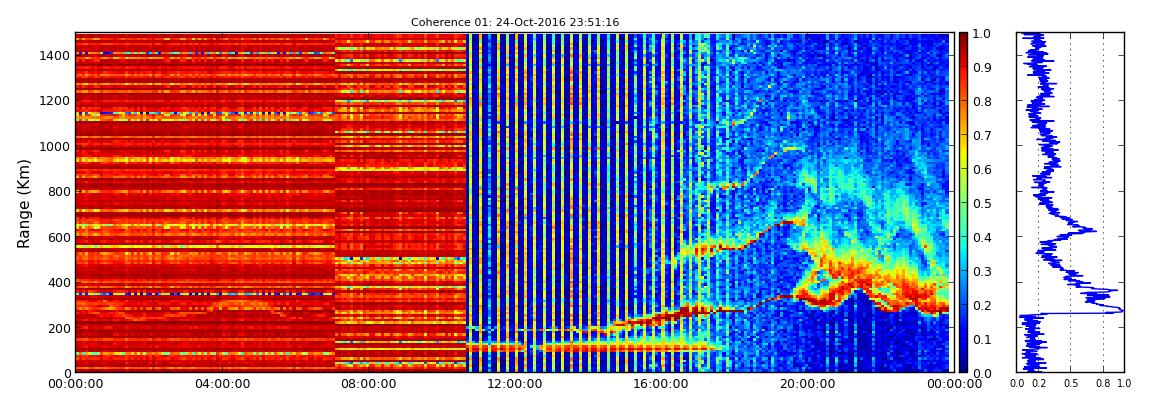Click the colorbar 0.2 tick label

click(981, 305)
